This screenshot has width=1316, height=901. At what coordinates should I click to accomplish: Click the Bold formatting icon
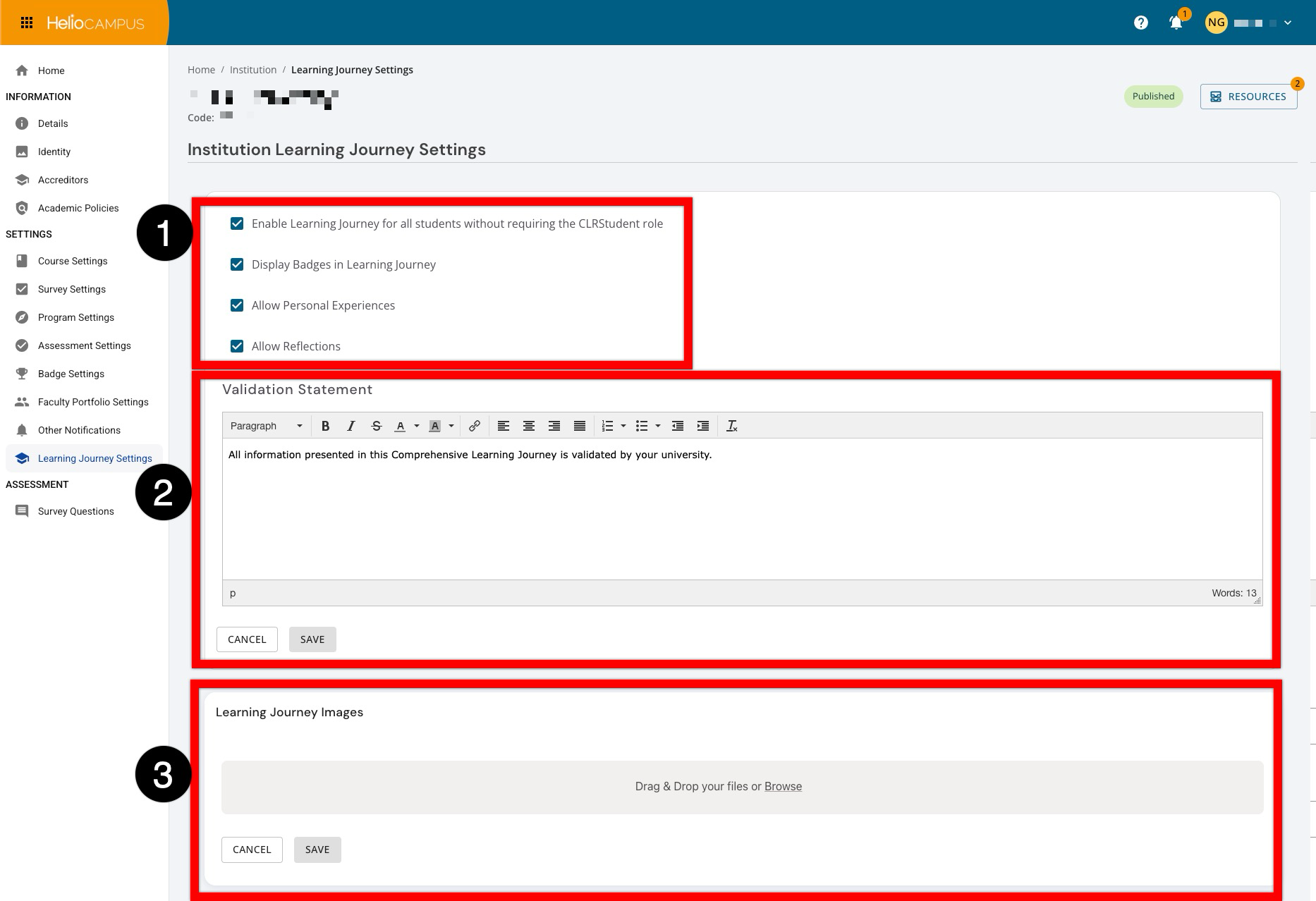pyautogui.click(x=325, y=426)
